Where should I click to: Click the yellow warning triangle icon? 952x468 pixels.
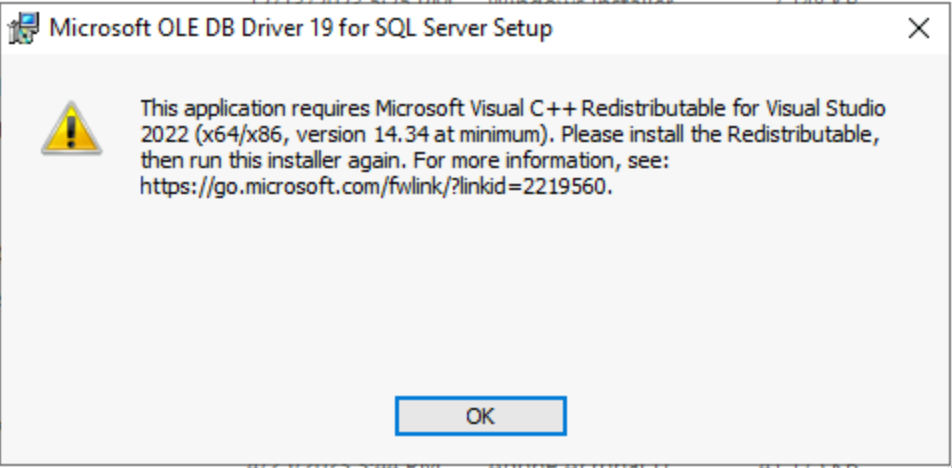click(x=72, y=128)
